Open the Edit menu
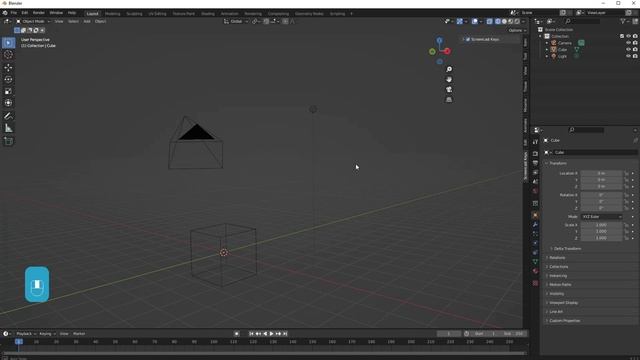 coord(25,13)
